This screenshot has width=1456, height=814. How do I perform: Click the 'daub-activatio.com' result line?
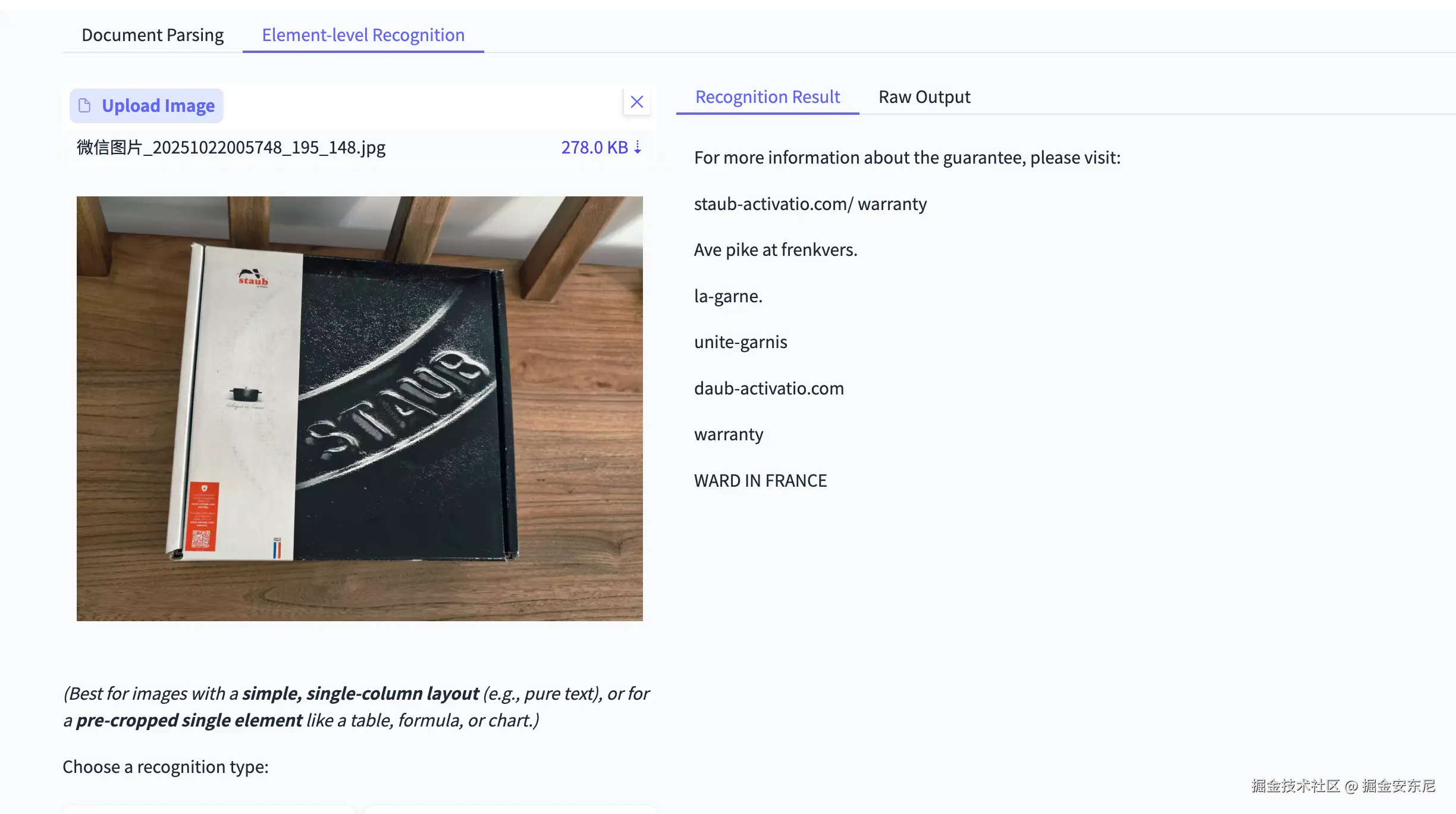point(769,388)
